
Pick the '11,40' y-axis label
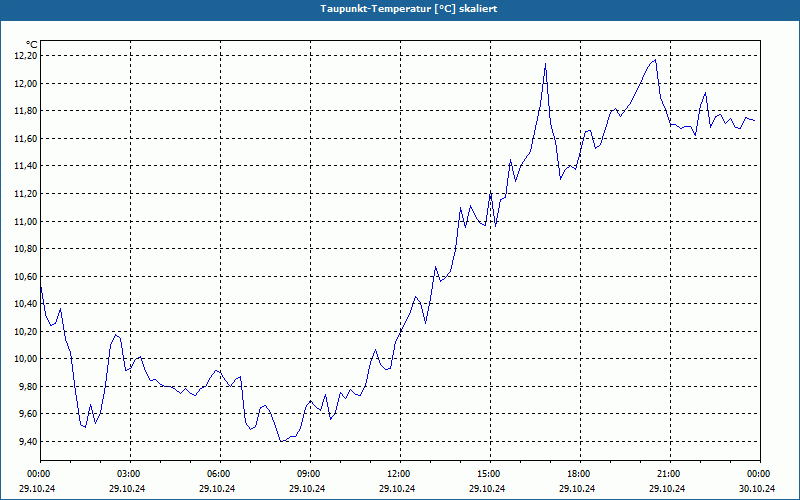[x=24, y=166]
